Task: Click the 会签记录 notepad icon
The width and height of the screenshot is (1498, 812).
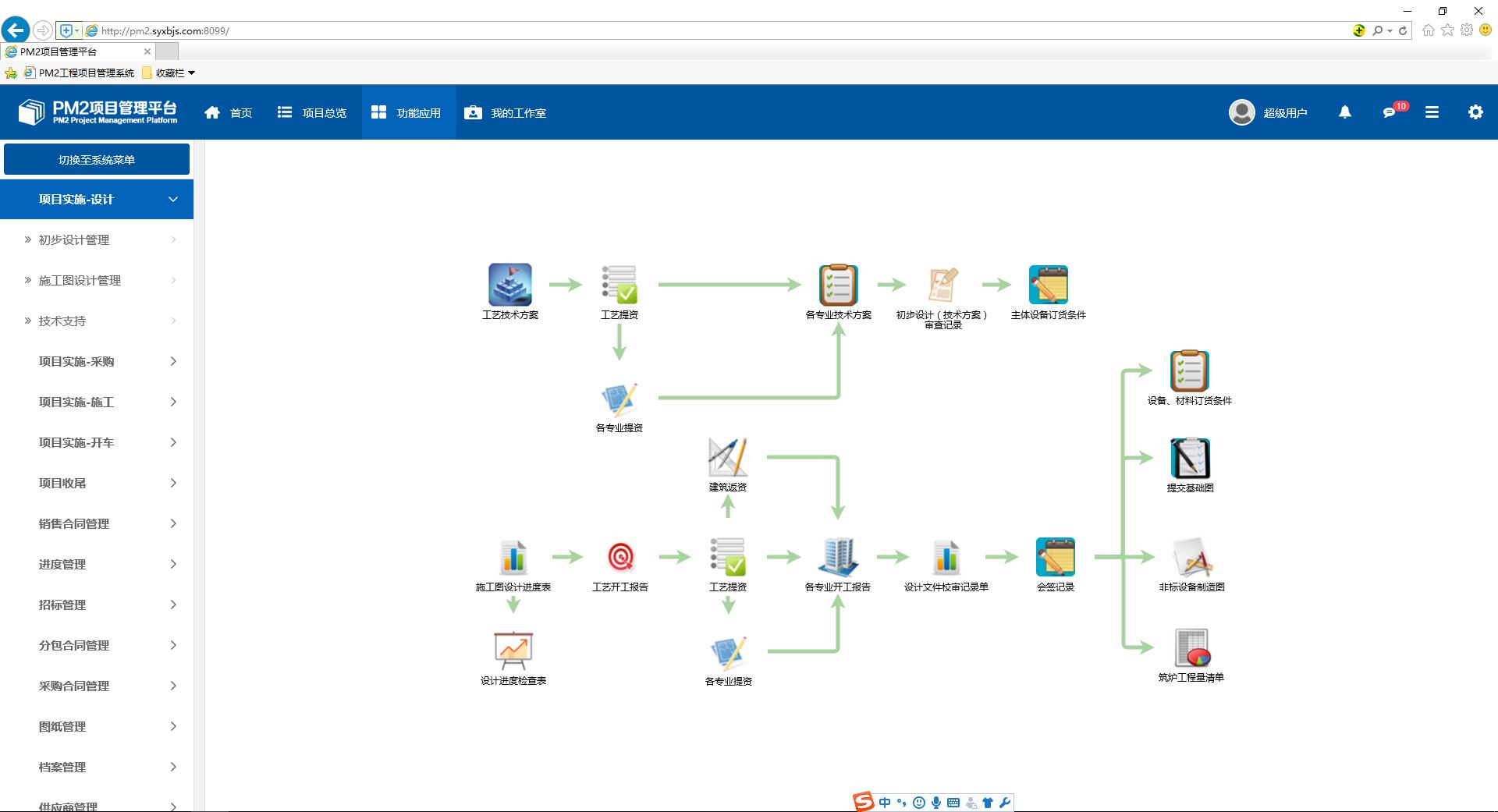Action: coord(1055,557)
